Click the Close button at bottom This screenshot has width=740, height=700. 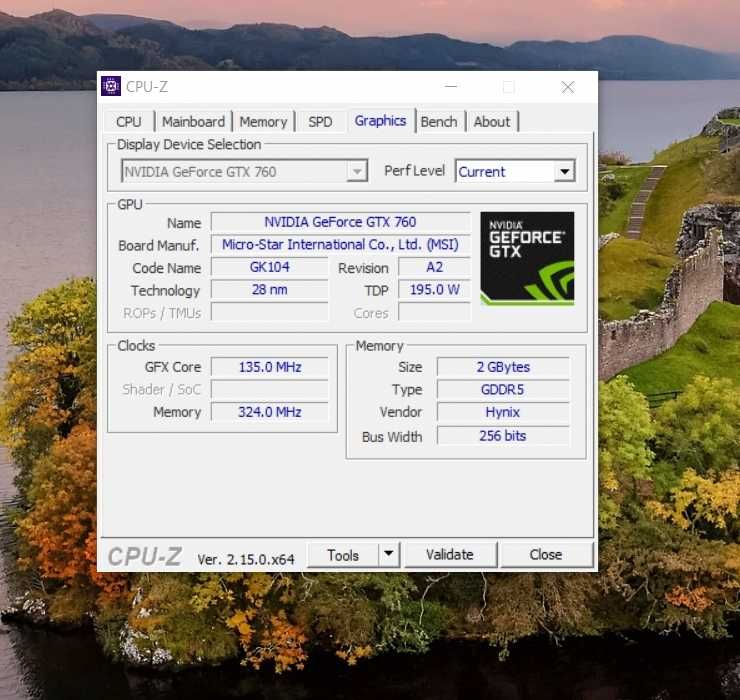[x=546, y=555]
